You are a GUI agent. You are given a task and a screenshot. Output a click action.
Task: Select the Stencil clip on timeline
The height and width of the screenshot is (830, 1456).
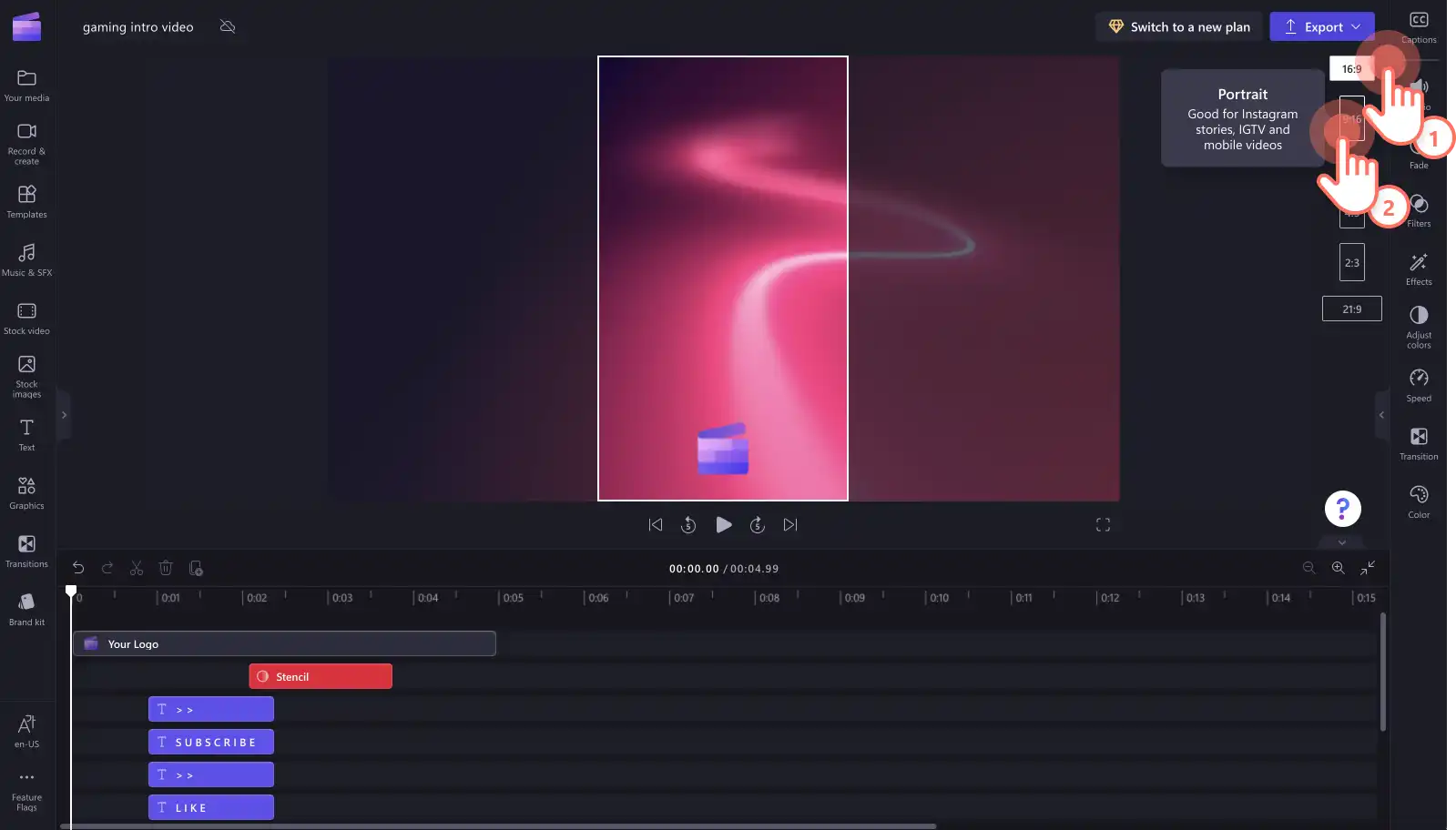(321, 676)
